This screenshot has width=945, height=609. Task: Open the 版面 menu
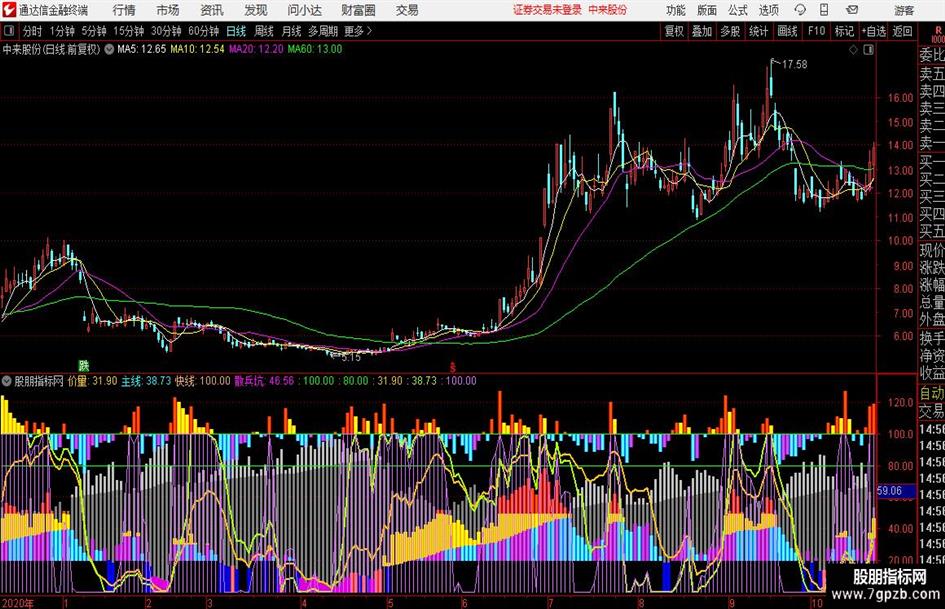point(706,10)
